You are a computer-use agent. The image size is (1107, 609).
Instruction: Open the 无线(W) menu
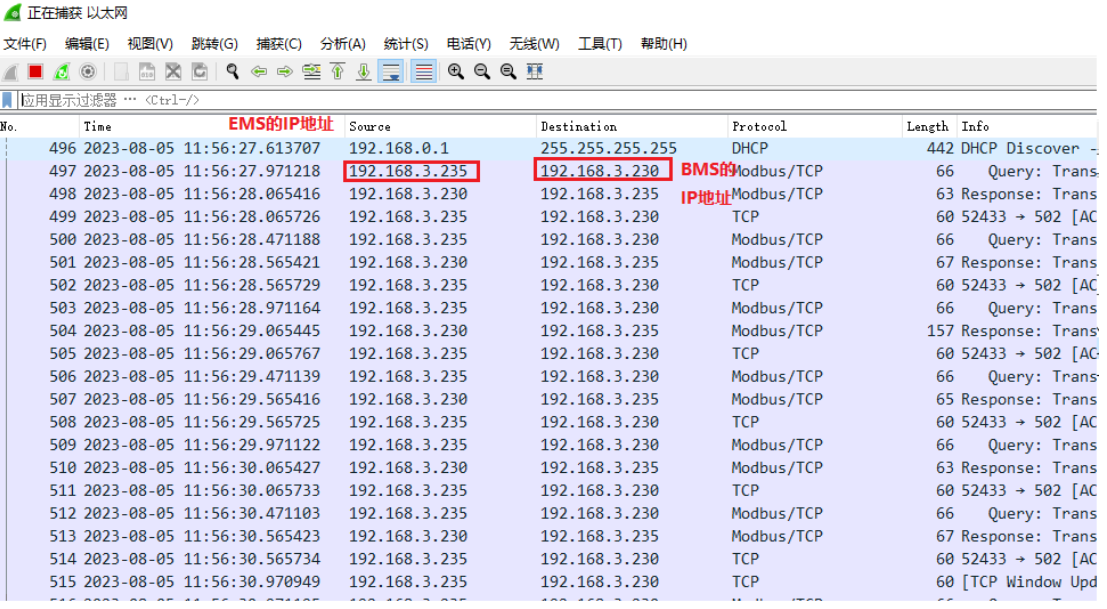(x=534, y=44)
